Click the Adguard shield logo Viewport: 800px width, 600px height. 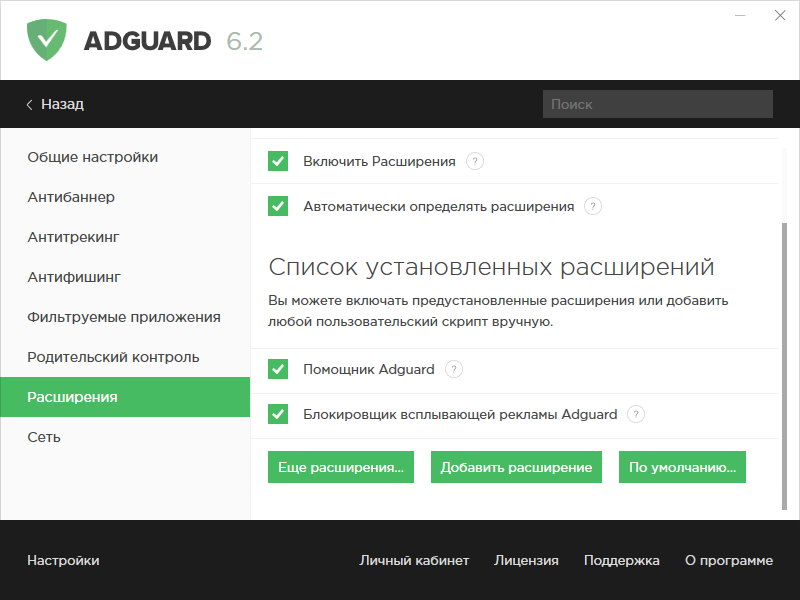pos(46,40)
